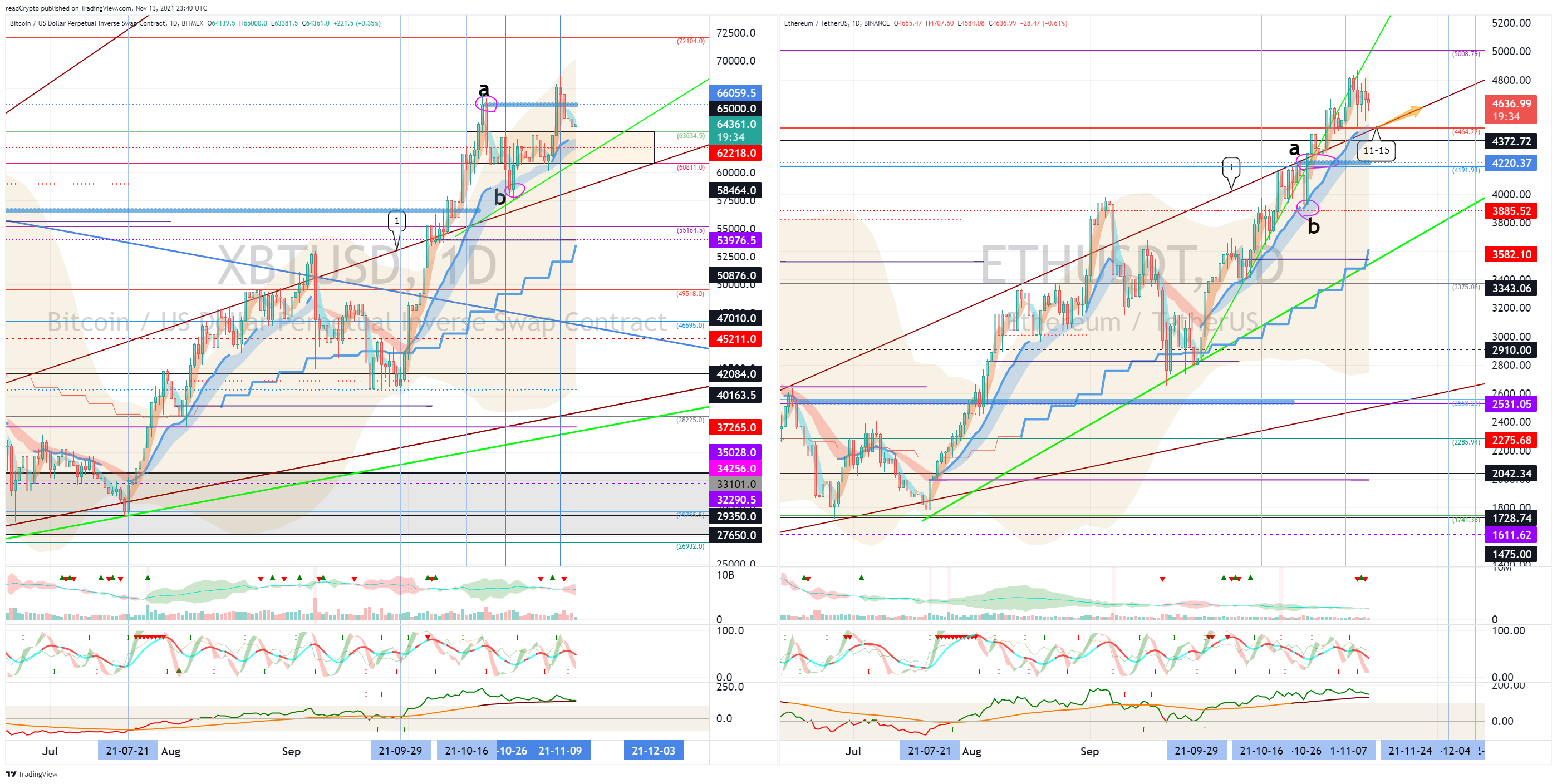Select the 40163.5 price label
Image resolution: width=1557 pixels, height=784 pixels.
[x=735, y=395]
